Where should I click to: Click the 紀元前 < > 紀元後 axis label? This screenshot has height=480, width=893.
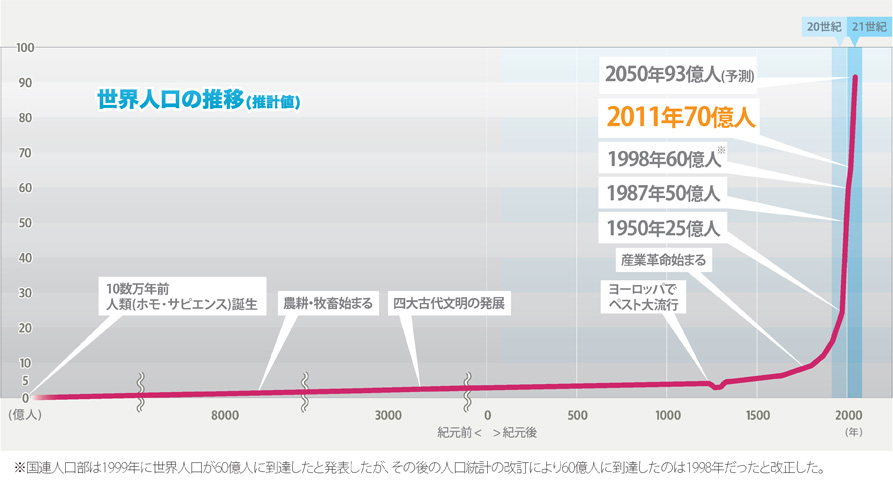pos(487,433)
